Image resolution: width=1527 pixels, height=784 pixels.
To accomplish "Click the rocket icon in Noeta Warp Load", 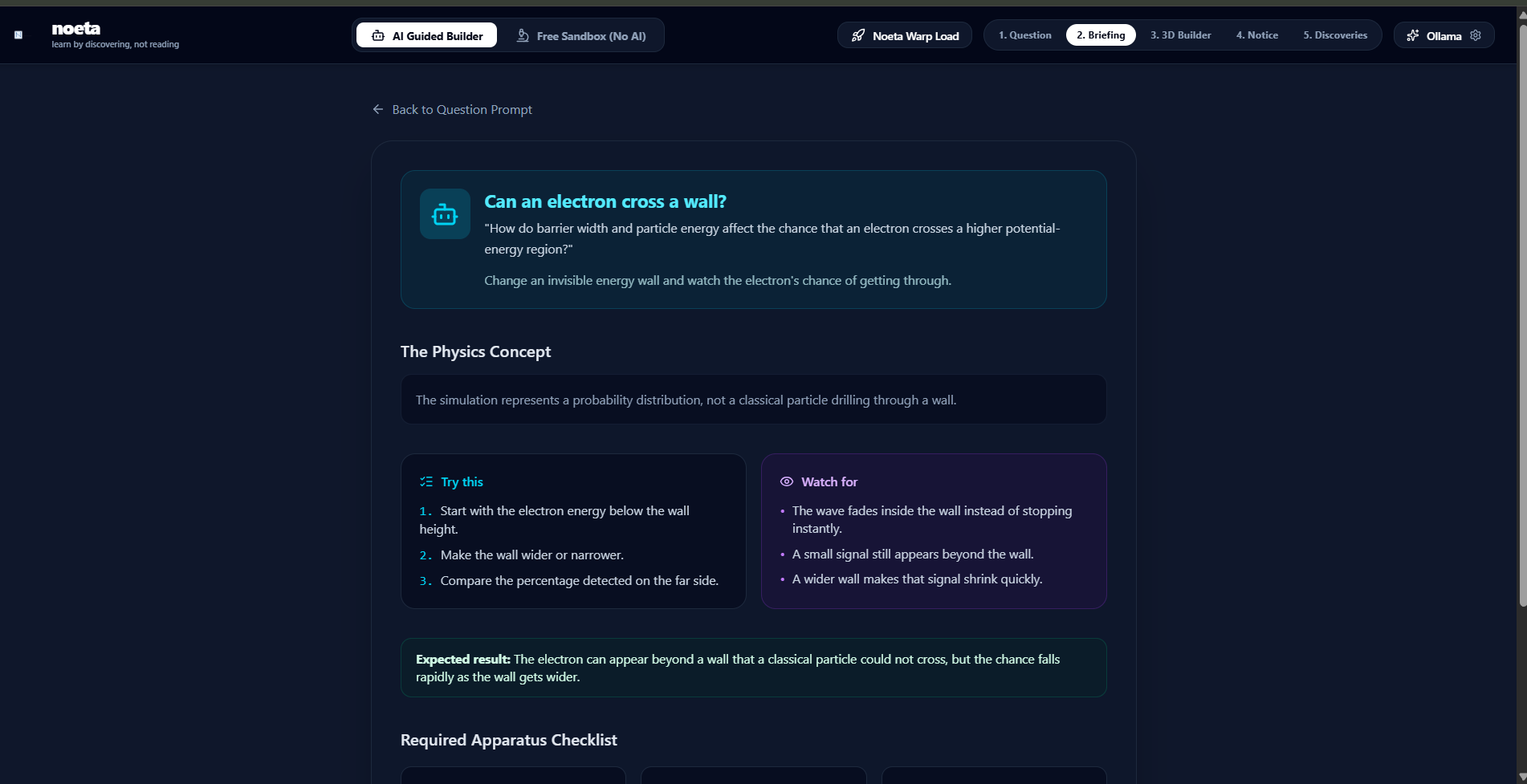I will pyautogui.click(x=858, y=36).
